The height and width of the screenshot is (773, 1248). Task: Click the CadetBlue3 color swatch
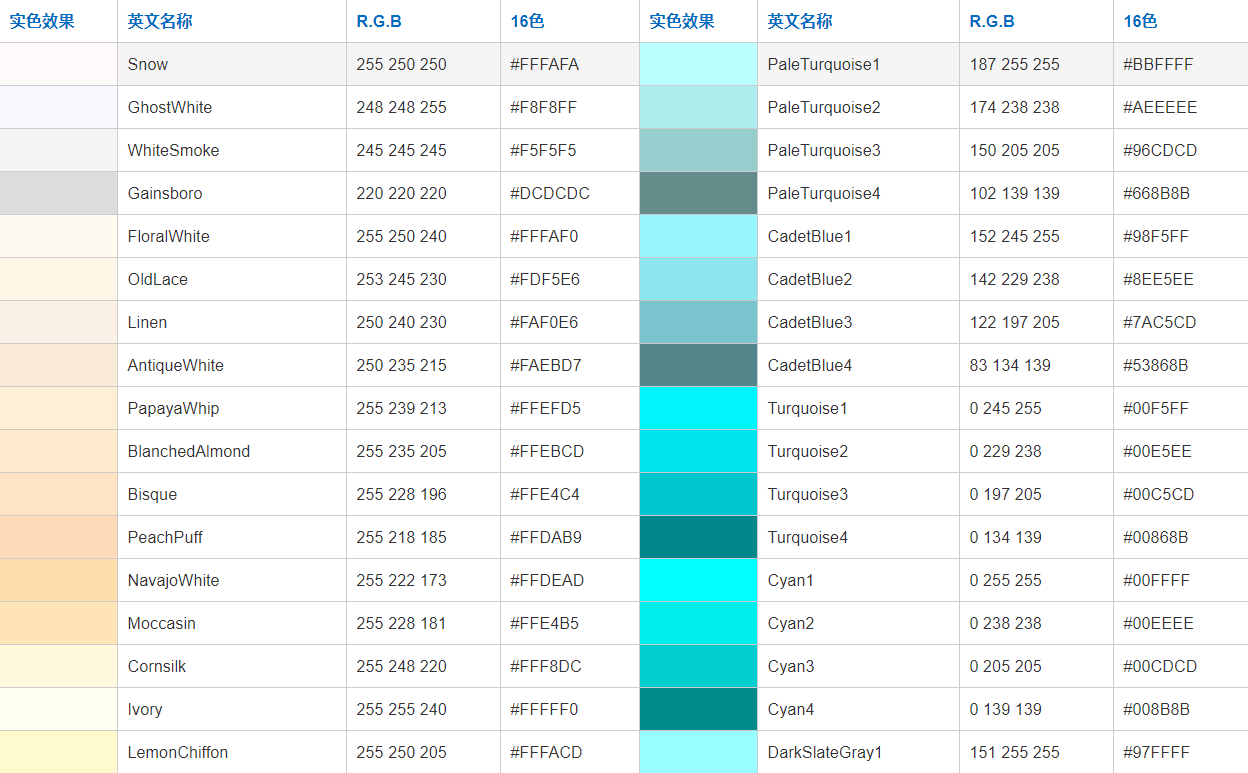[x=698, y=322]
